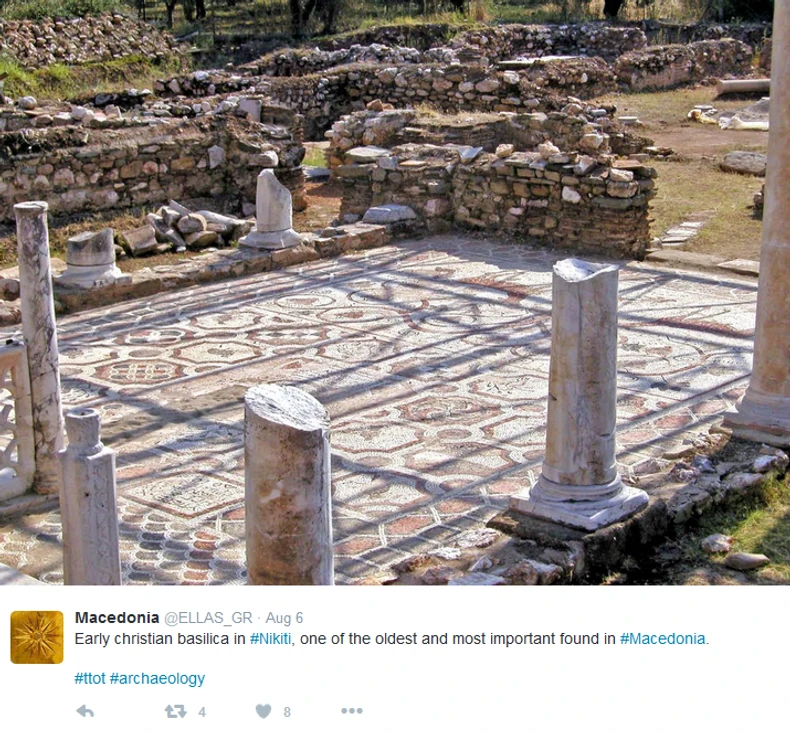Image resolution: width=790 pixels, height=734 pixels.
Task: Click the tweet text about early christian basilica
Action: click(x=392, y=639)
